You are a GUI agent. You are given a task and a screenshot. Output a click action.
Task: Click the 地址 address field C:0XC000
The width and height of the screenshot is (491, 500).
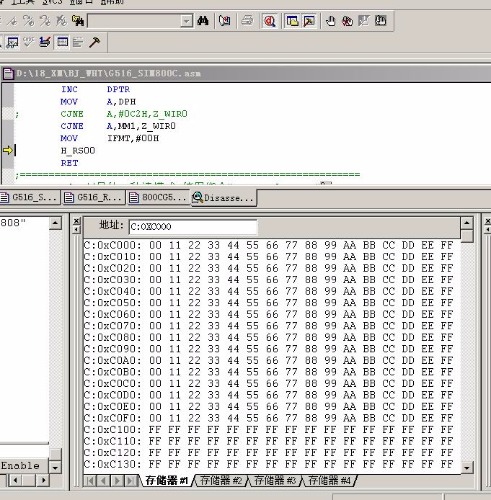[193, 227]
